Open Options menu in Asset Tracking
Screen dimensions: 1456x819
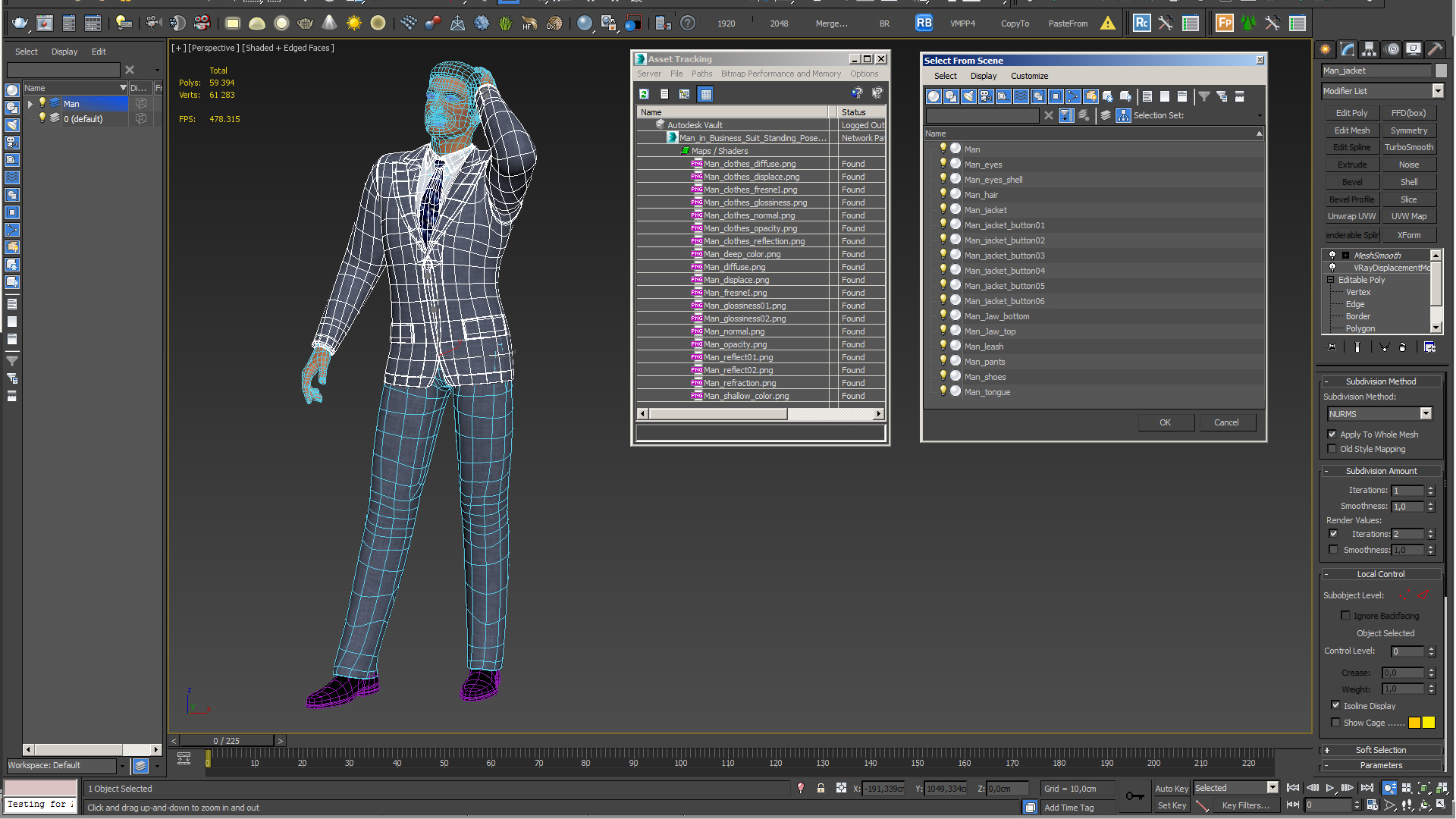coord(864,74)
